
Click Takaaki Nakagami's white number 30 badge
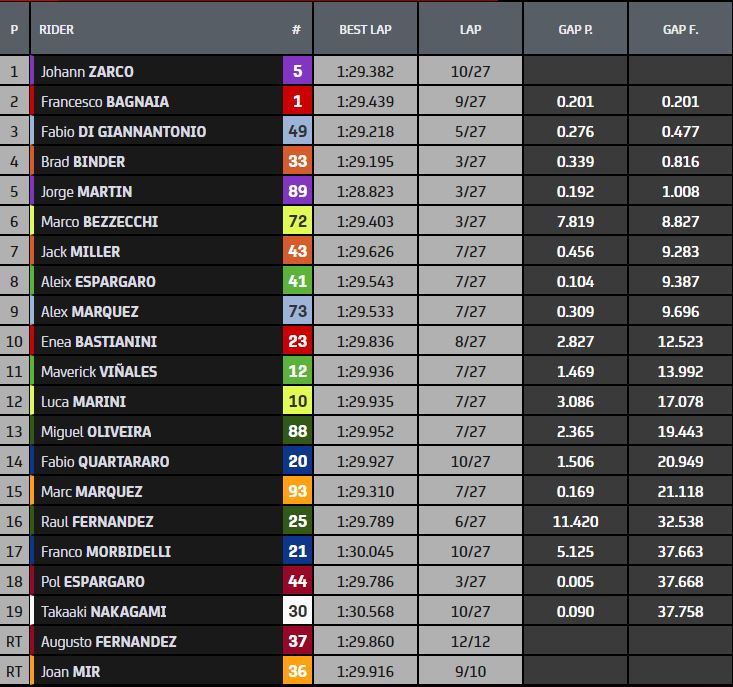[x=297, y=611]
